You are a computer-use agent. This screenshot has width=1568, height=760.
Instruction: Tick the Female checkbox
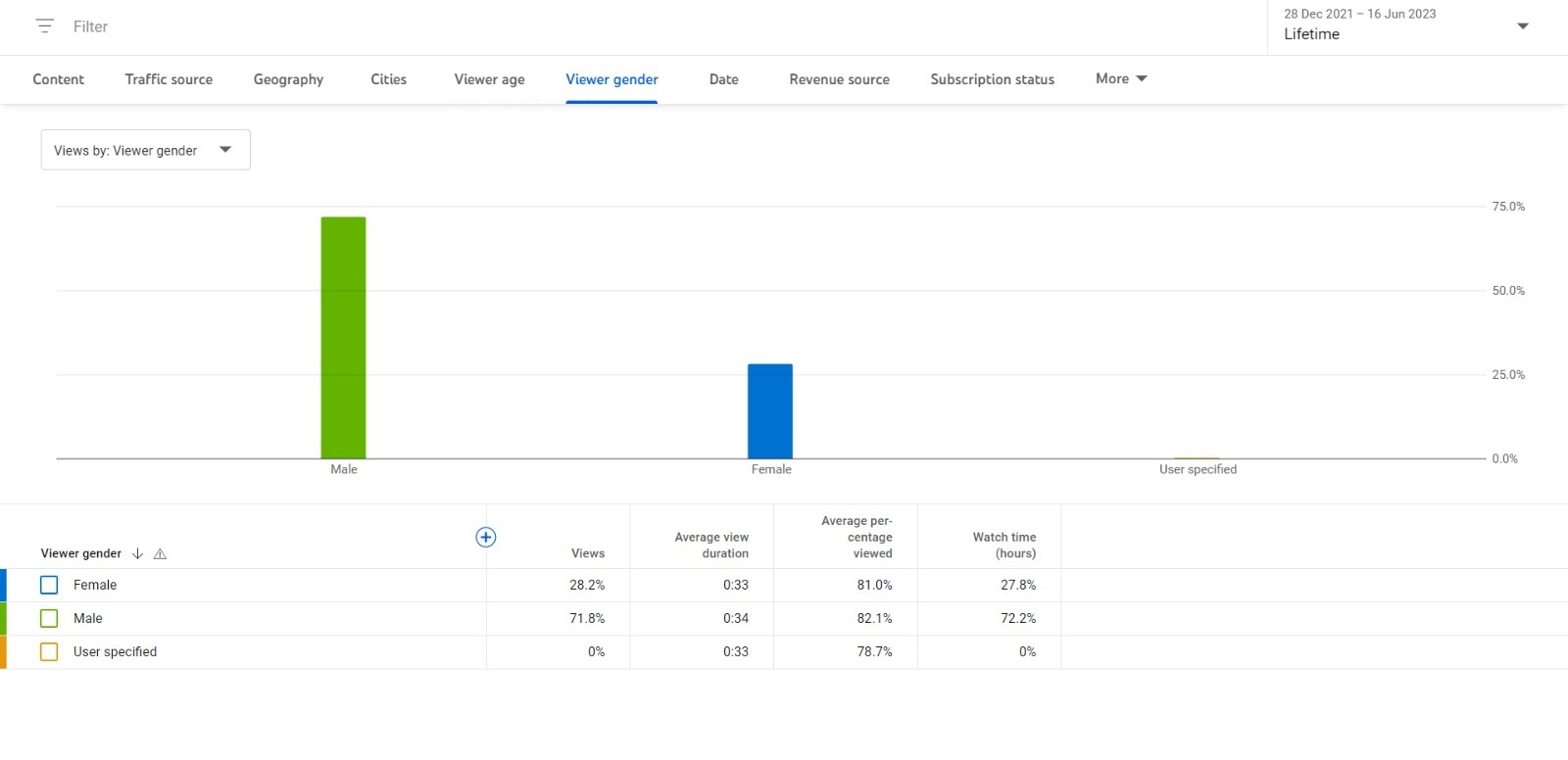tap(49, 585)
